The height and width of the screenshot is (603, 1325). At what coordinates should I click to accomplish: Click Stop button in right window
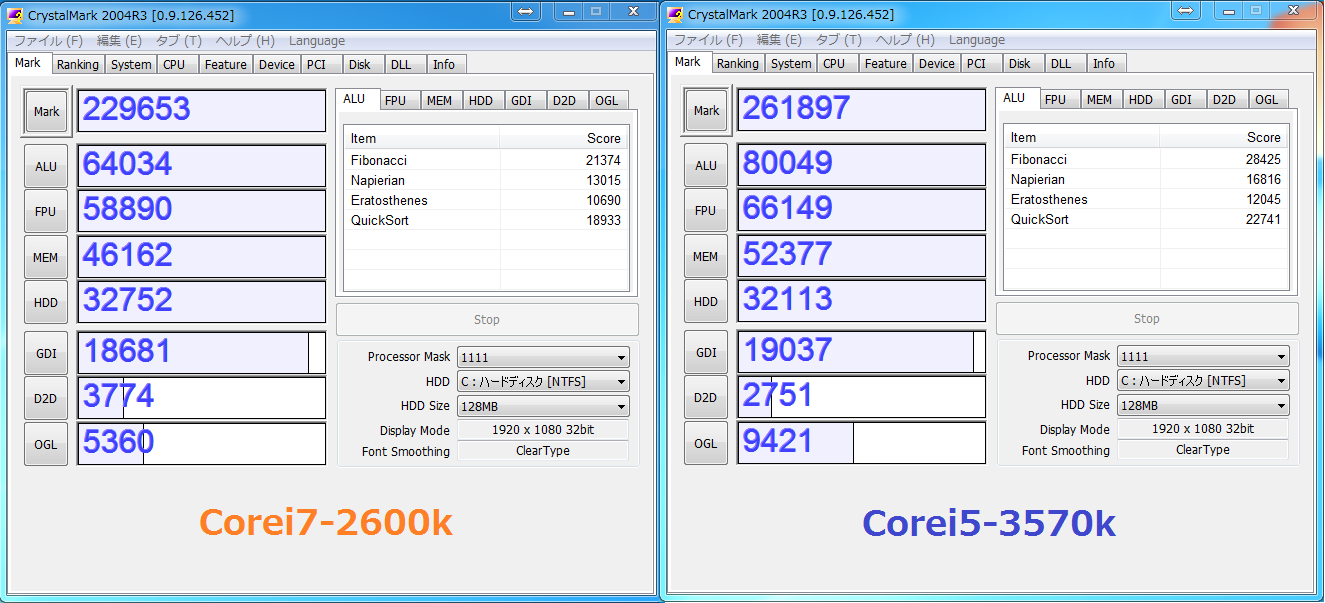1147,319
